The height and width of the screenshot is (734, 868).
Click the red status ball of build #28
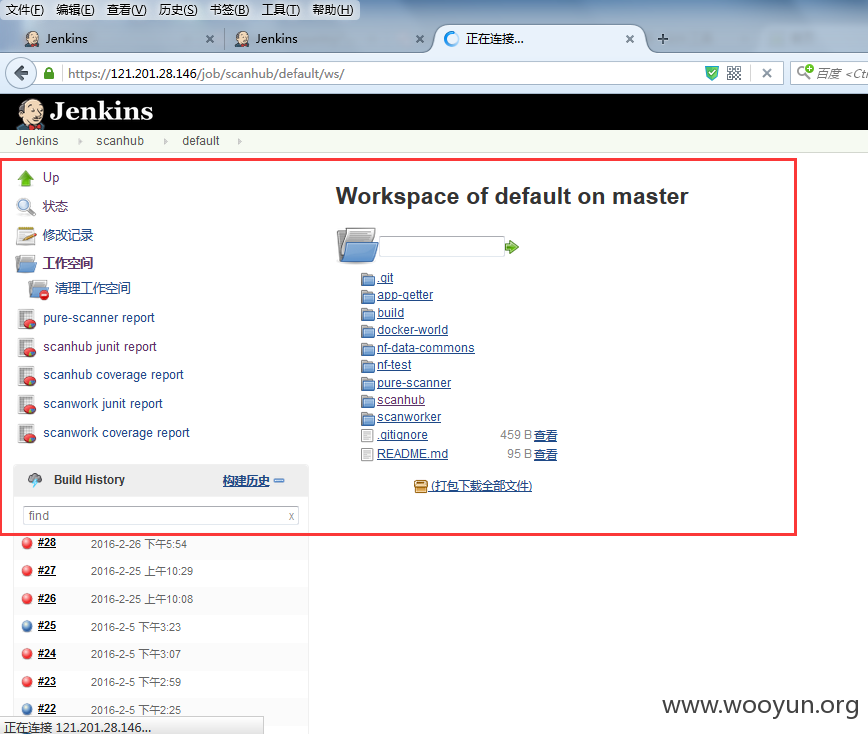coord(27,543)
